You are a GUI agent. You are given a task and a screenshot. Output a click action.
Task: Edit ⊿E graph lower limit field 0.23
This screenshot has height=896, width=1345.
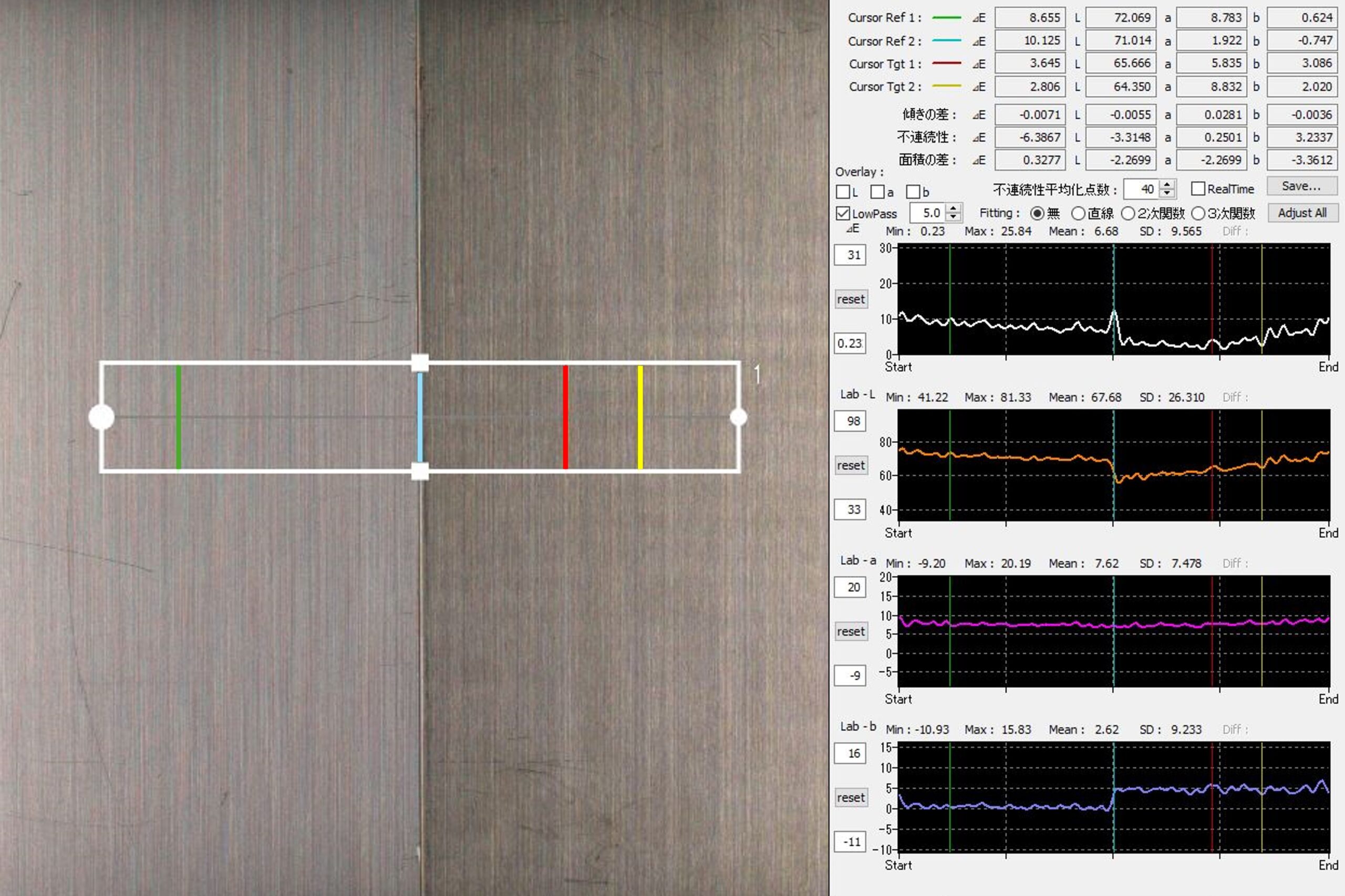[850, 343]
